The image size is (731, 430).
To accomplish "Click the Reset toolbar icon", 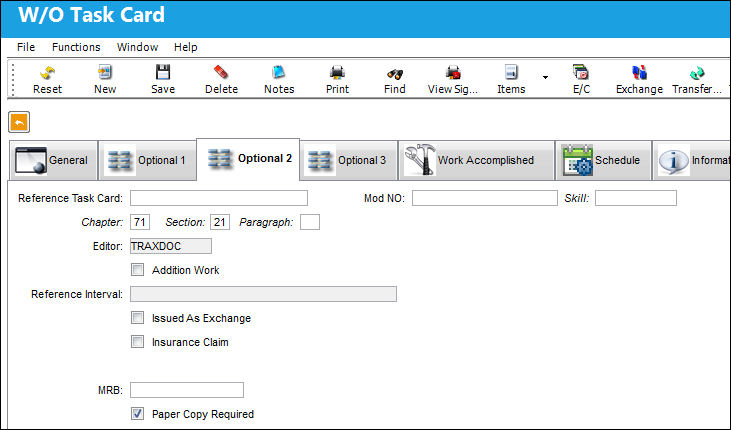I will click(x=47, y=73).
